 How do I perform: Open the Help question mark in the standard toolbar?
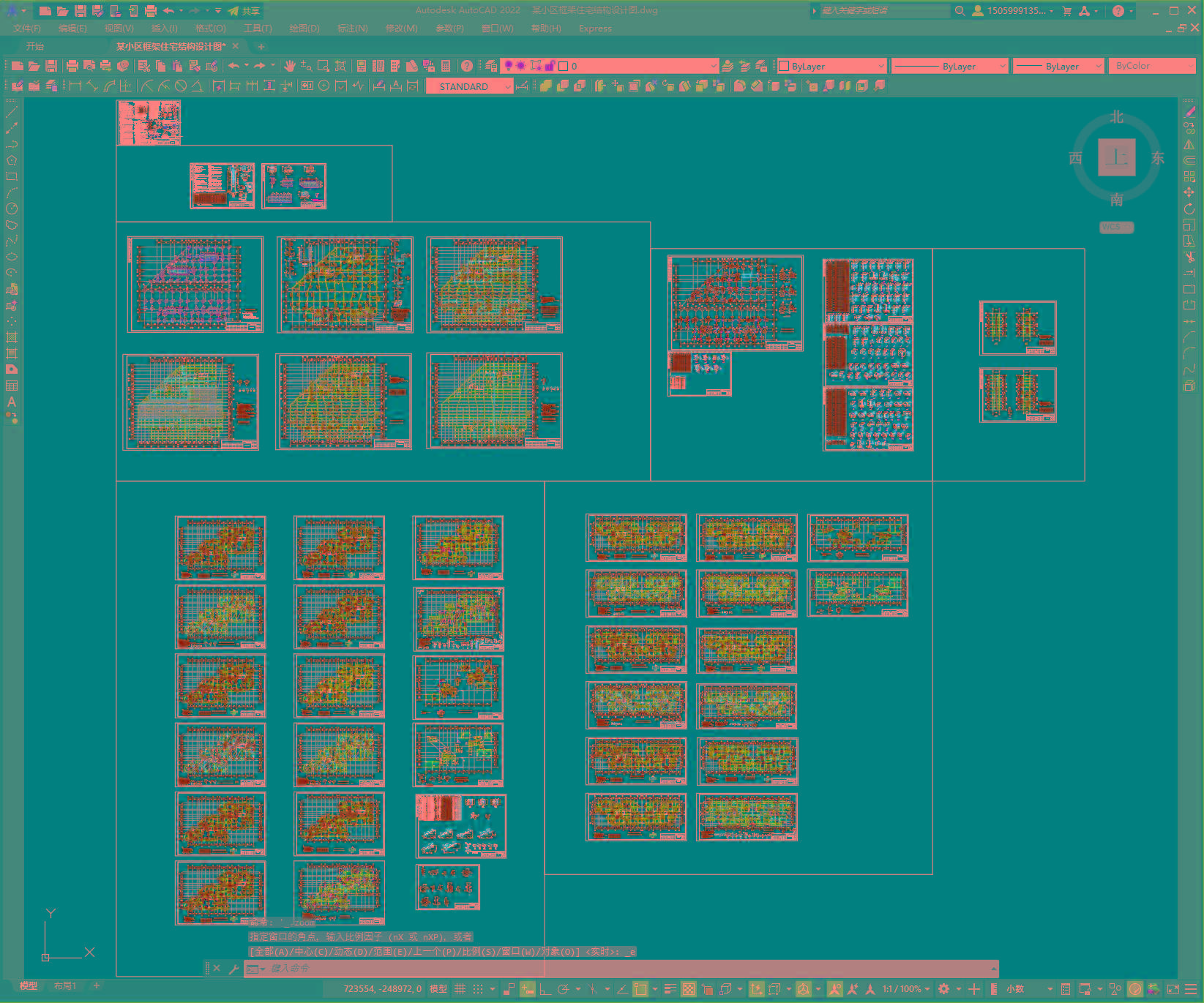467,66
